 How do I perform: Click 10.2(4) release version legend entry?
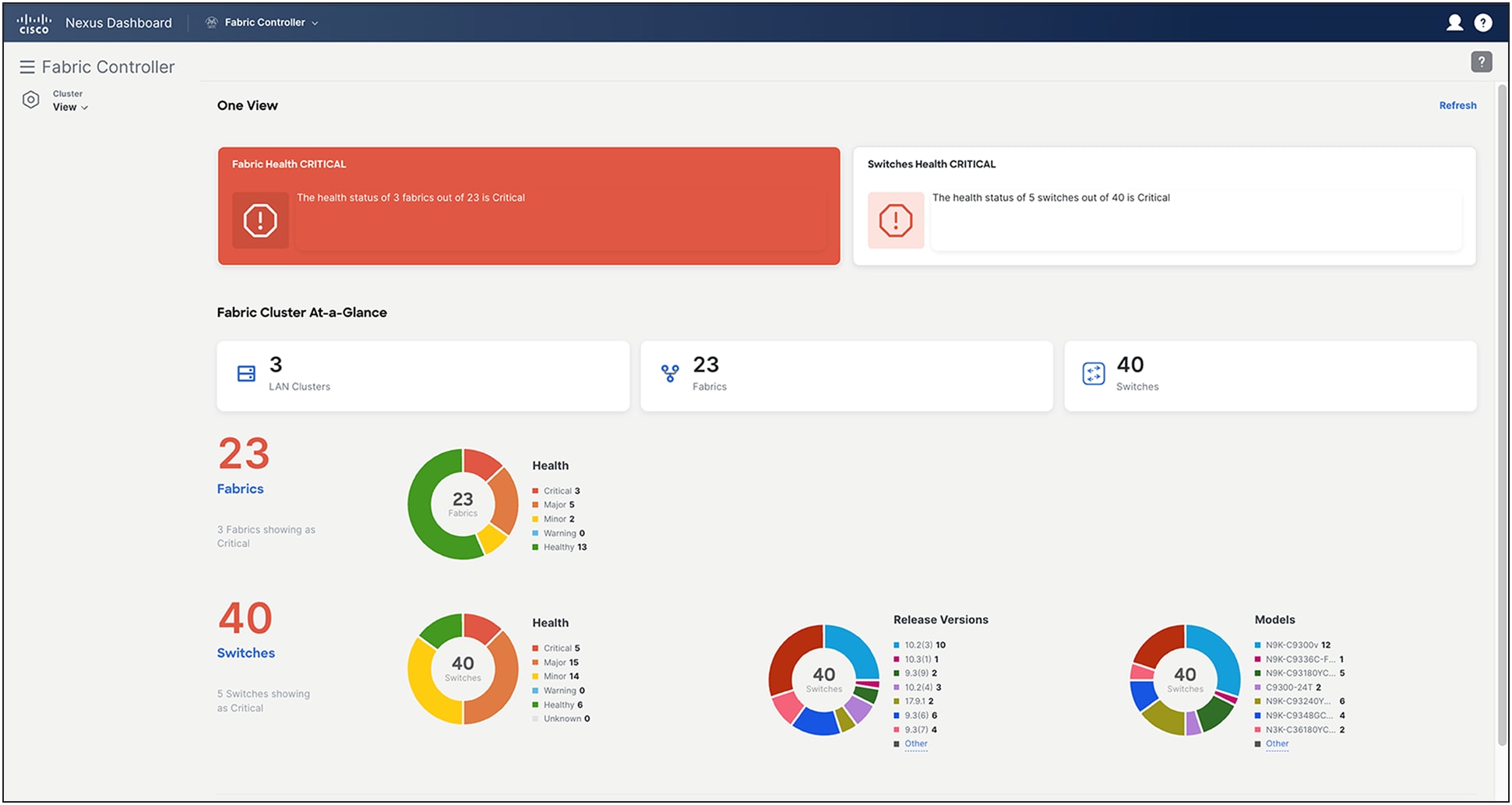918,687
